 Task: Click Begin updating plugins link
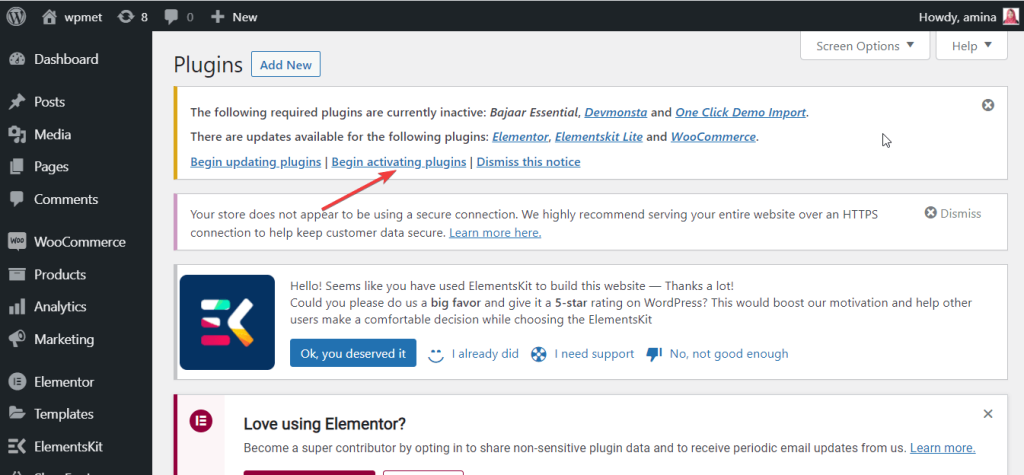pyautogui.click(x=255, y=161)
